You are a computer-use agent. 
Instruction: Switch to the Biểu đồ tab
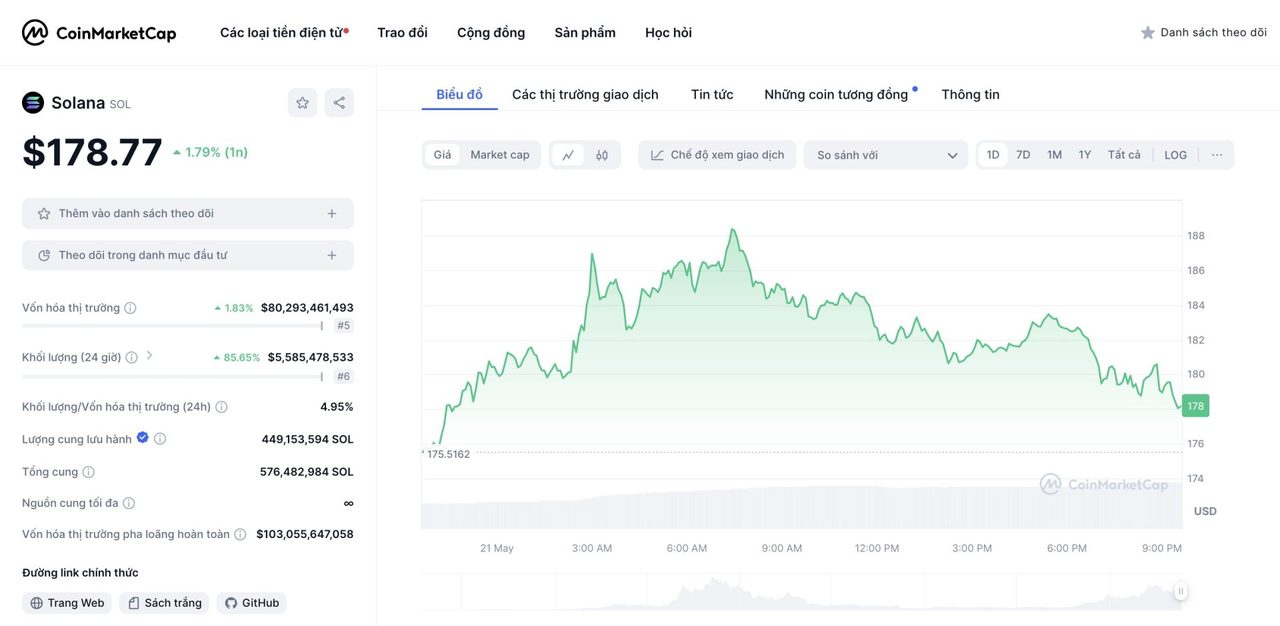tap(459, 95)
